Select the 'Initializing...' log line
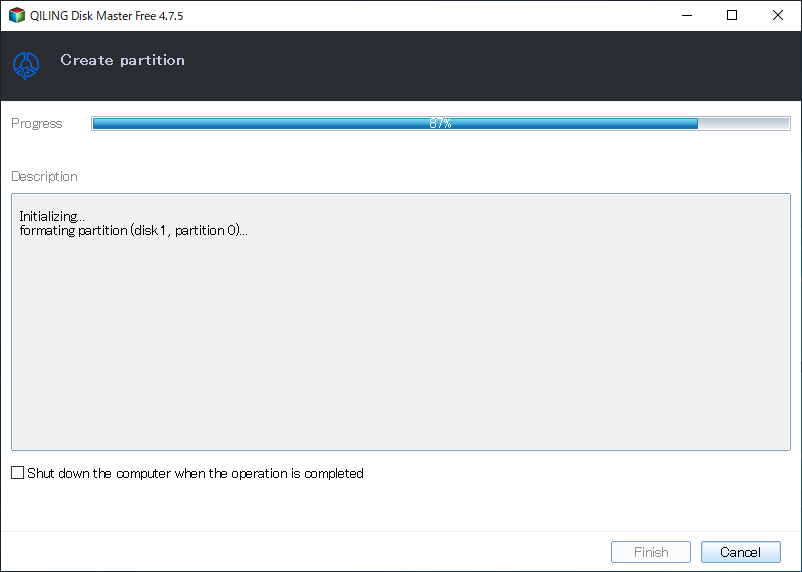802x572 pixels. pyautogui.click(x=52, y=216)
